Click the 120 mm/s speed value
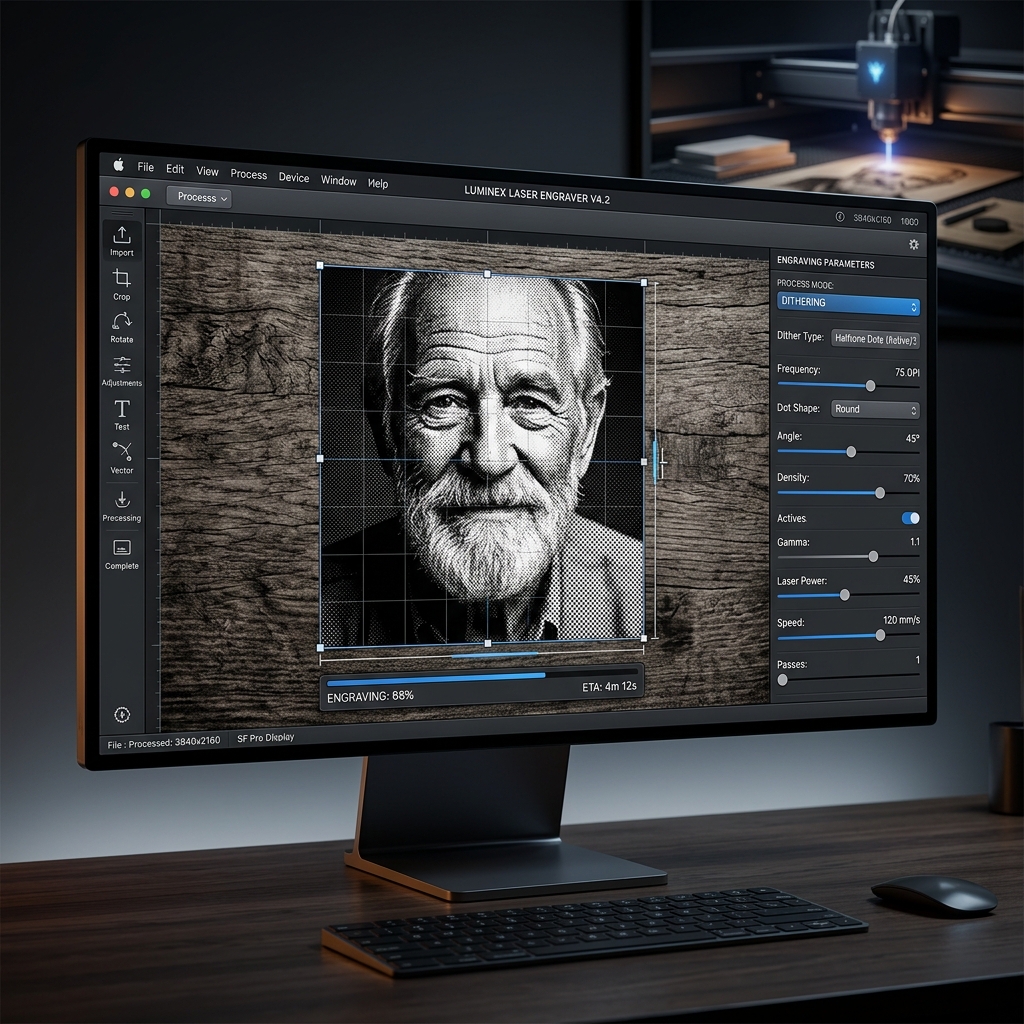This screenshot has width=1024, height=1024. [x=901, y=620]
